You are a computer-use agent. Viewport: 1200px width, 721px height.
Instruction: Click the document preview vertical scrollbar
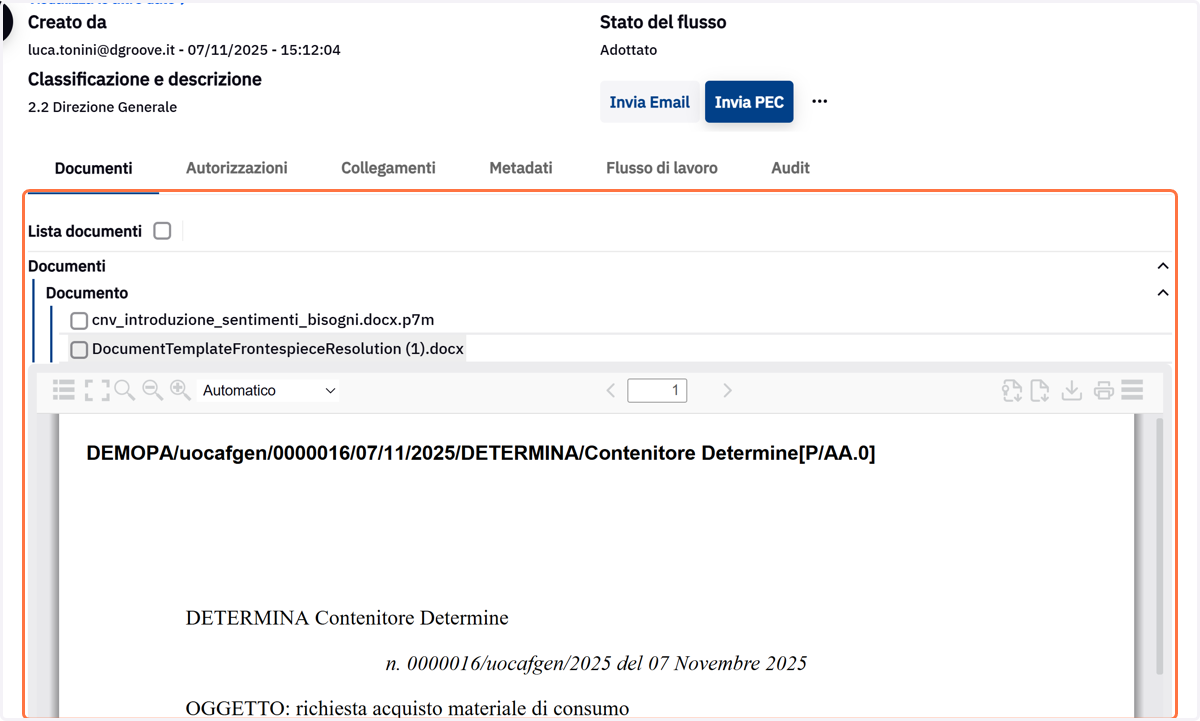click(1159, 545)
